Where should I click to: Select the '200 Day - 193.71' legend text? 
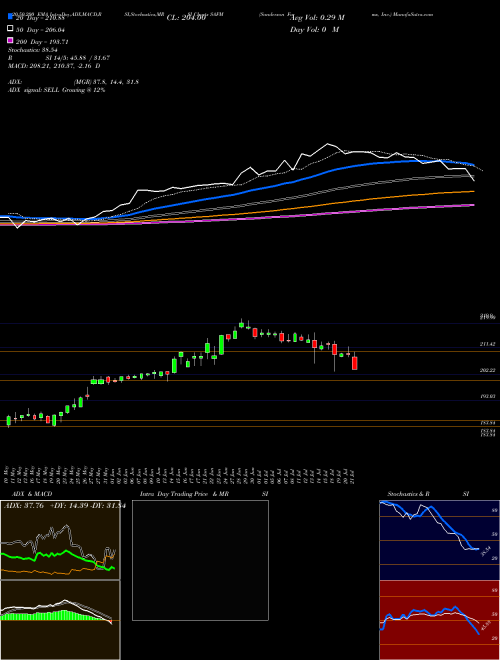42,42
